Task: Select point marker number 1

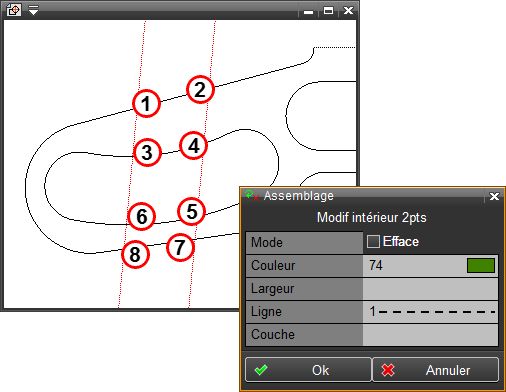Action: [146, 103]
